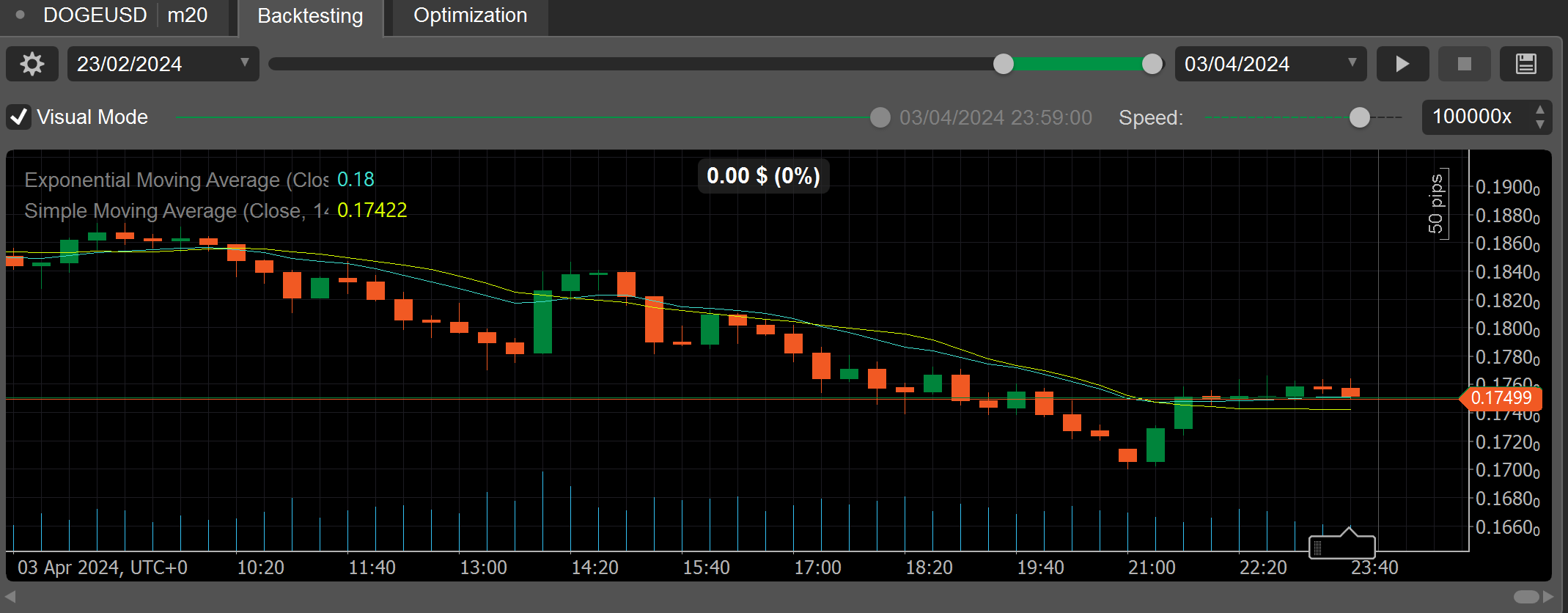Toggle the Visual Mode checkbox

pos(18,117)
